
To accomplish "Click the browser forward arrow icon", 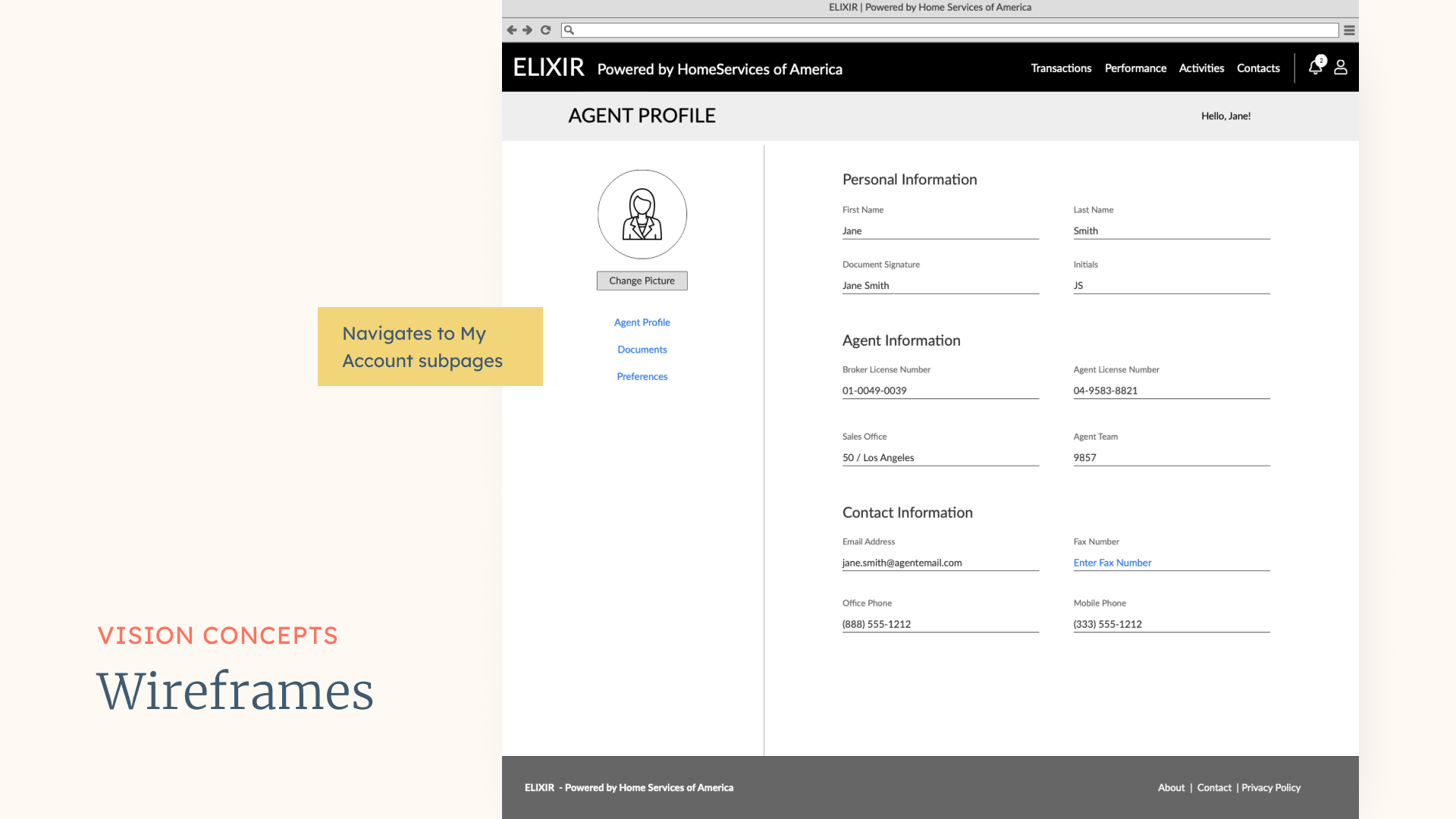I will (528, 30).
